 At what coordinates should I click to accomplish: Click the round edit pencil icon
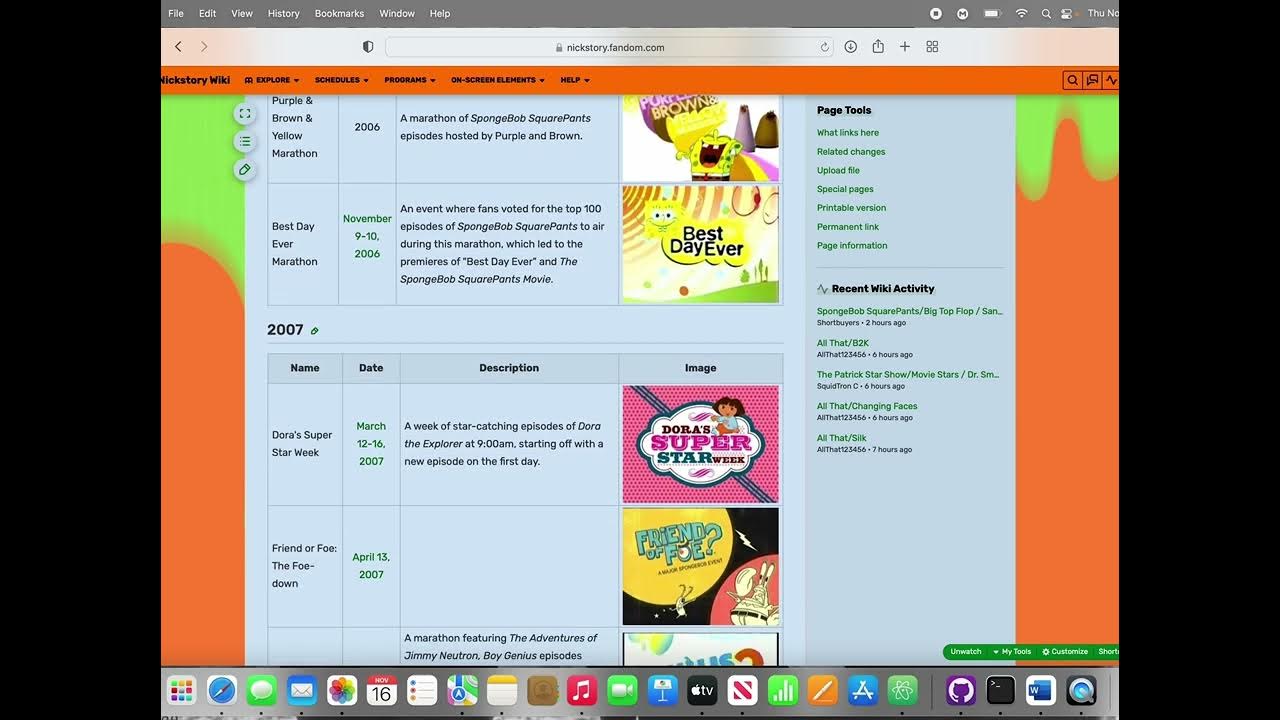click(244, 170)
